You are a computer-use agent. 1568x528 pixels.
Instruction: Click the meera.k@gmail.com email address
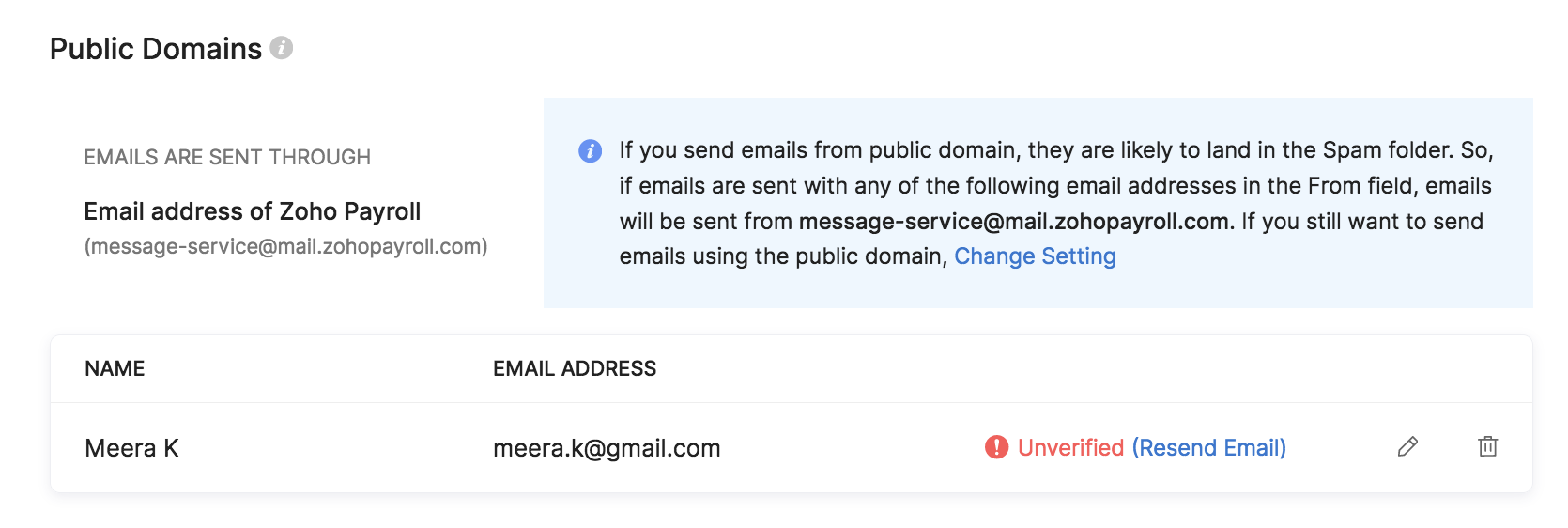(607, 448)
